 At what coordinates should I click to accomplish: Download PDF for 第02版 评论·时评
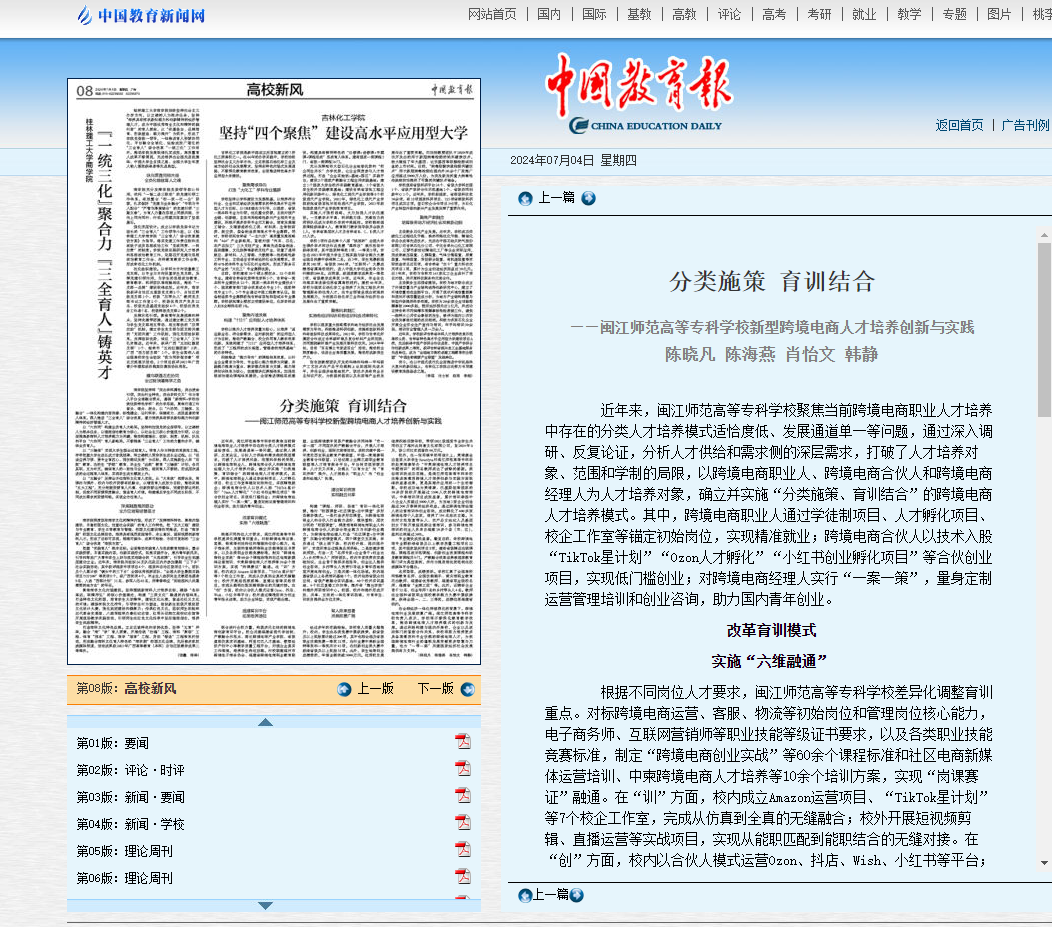(463, 768)
